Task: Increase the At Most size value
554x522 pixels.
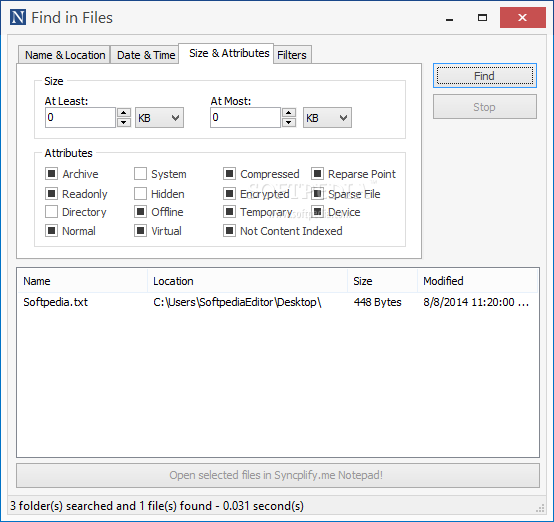Action: click(289, 113)
